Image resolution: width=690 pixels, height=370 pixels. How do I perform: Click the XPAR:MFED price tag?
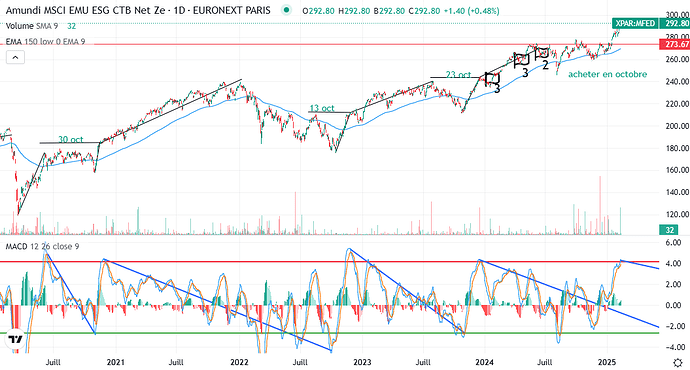[635, 23]
